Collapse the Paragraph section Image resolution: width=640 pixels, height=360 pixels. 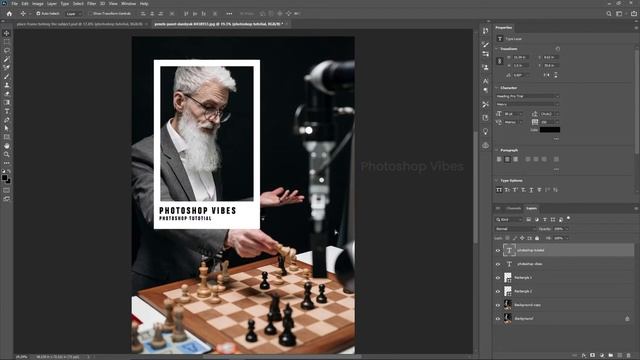(497, 150)
